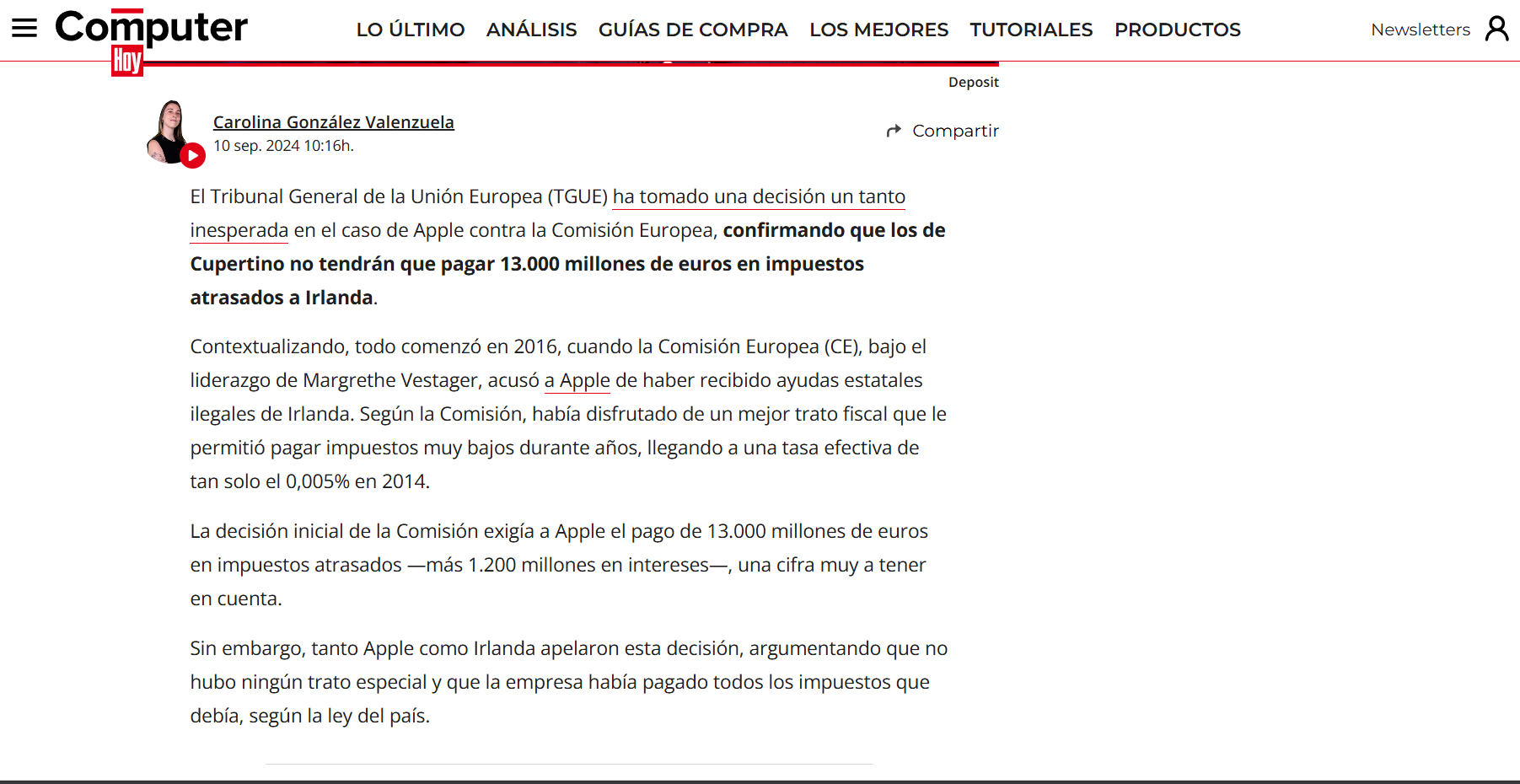The image size is (1520, 784).
Task: Click the paragraph starting 'Sin embargo'
Action: 568,681
